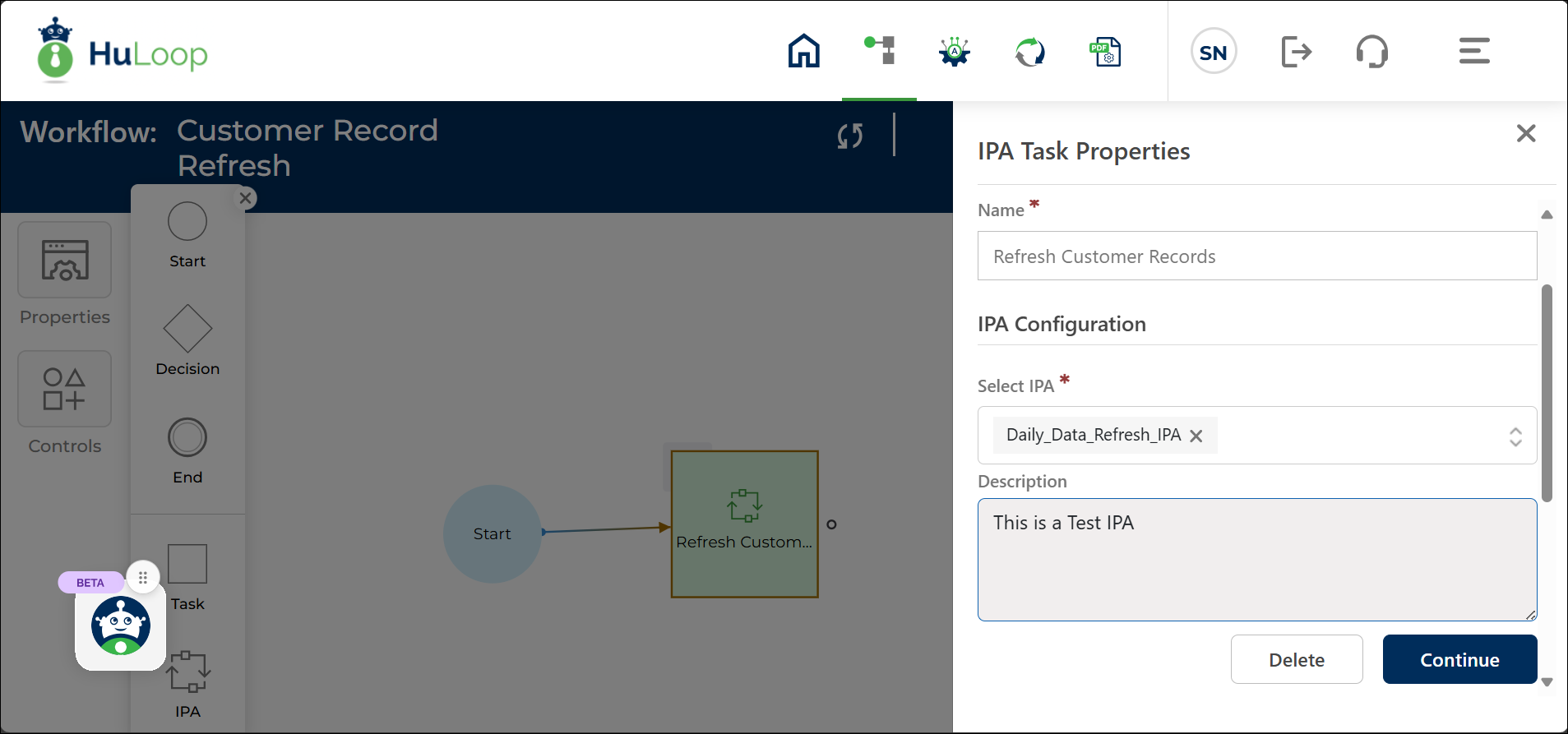1568x734 pixels.
Task: Open the hamburger menu
Action: (1473, 51)
